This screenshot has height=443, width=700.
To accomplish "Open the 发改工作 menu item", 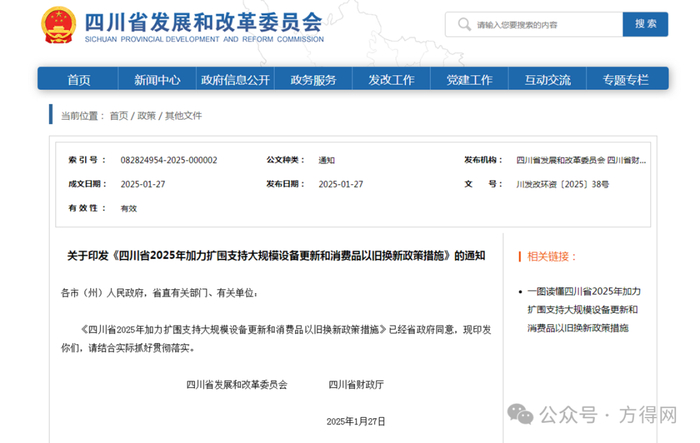I will coord(391,80).
